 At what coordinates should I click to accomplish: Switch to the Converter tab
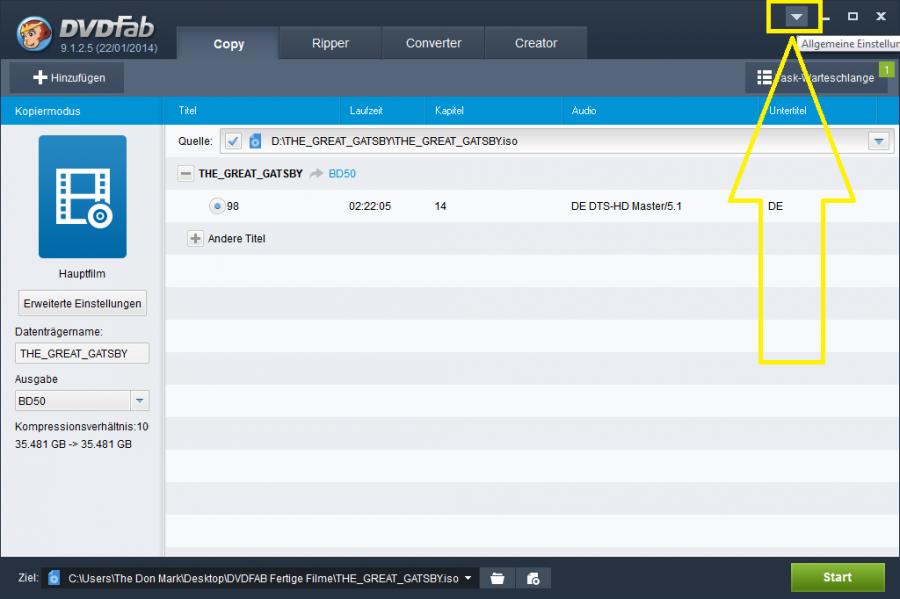point(433,43)
